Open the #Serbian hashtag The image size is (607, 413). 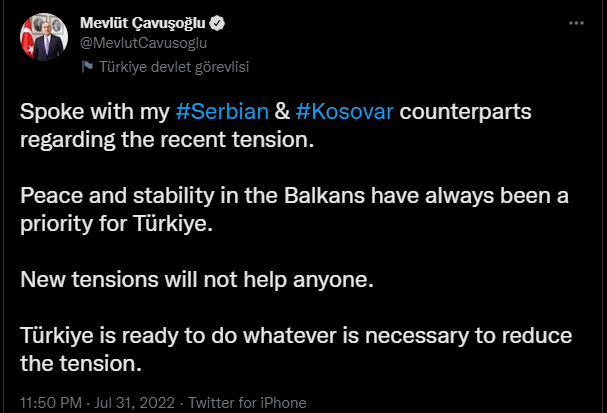tap(222, 111)
